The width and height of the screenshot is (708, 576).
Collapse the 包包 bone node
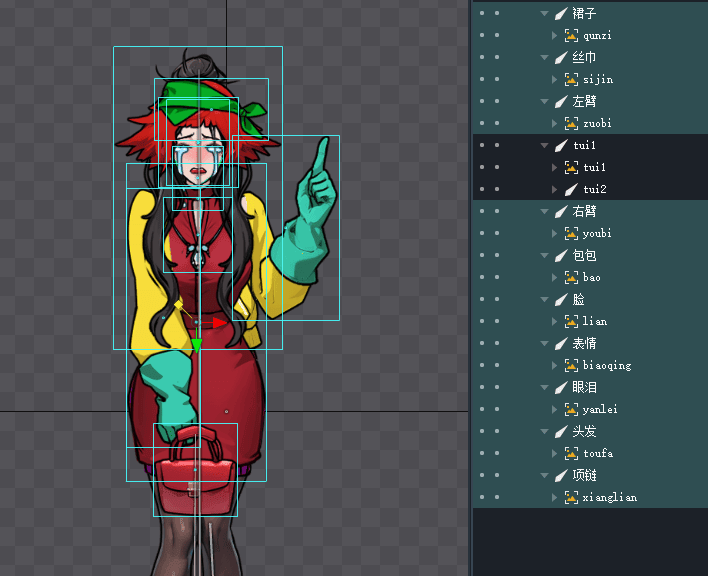(545, 255)
